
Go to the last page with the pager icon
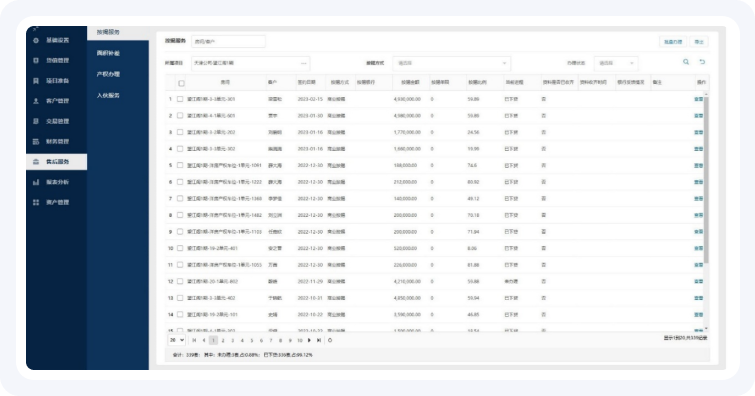coord(319,340)
